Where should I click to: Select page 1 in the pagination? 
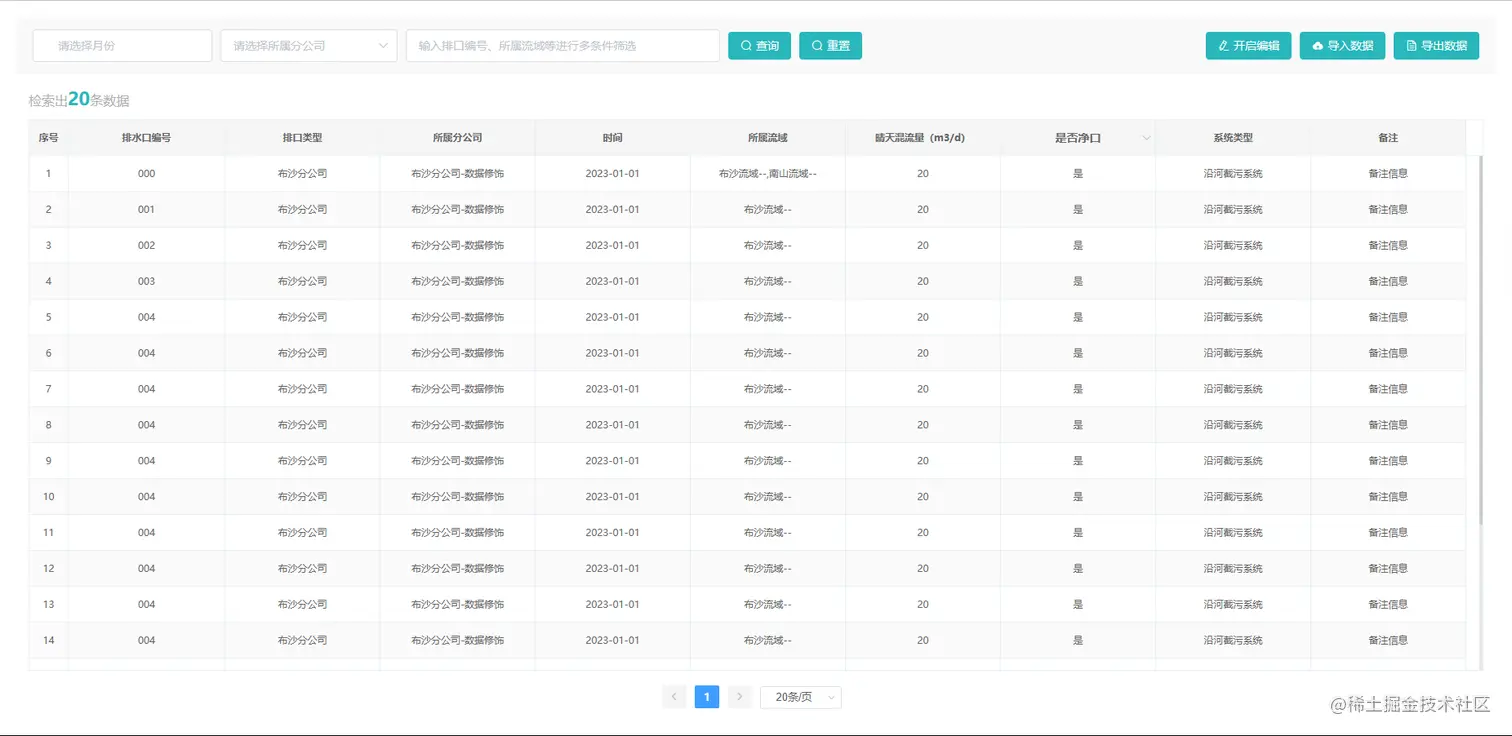click(x=707, y=697)
